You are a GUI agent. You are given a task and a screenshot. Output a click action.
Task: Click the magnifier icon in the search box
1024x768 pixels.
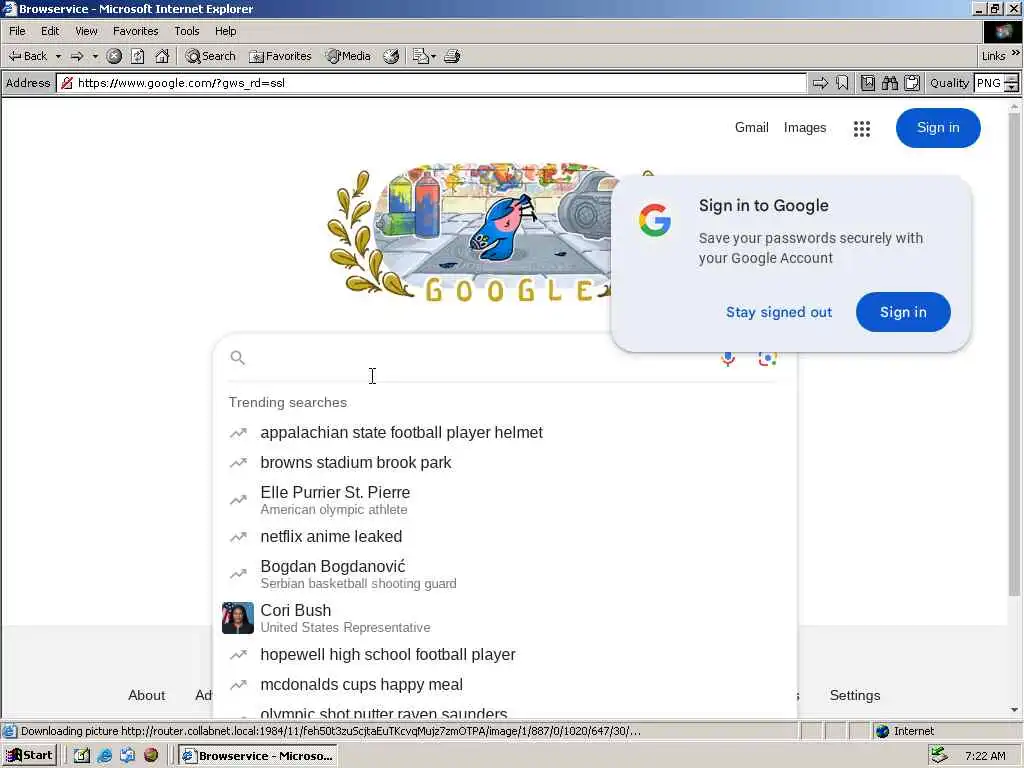coord(238,357)
